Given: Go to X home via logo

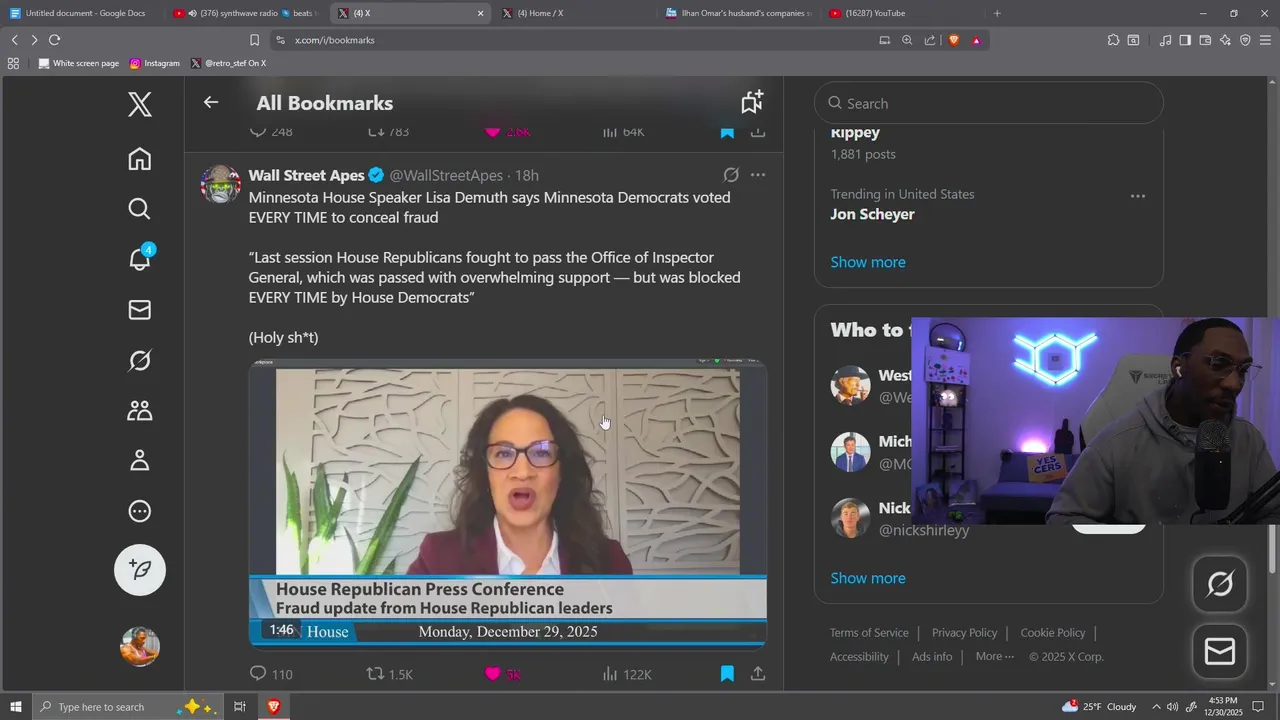Looking at the screenshot, I should click(140, 103).
